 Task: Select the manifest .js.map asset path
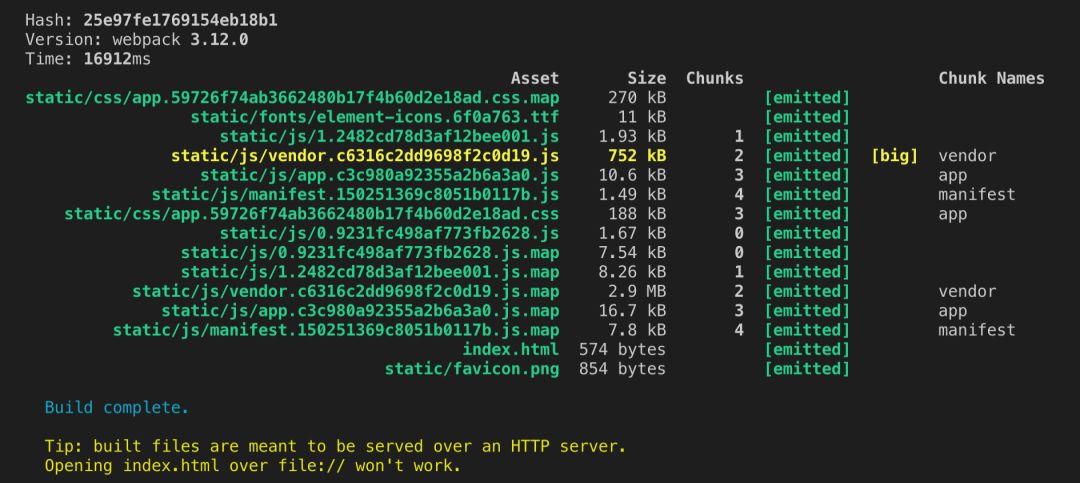[x=336, y=330]
